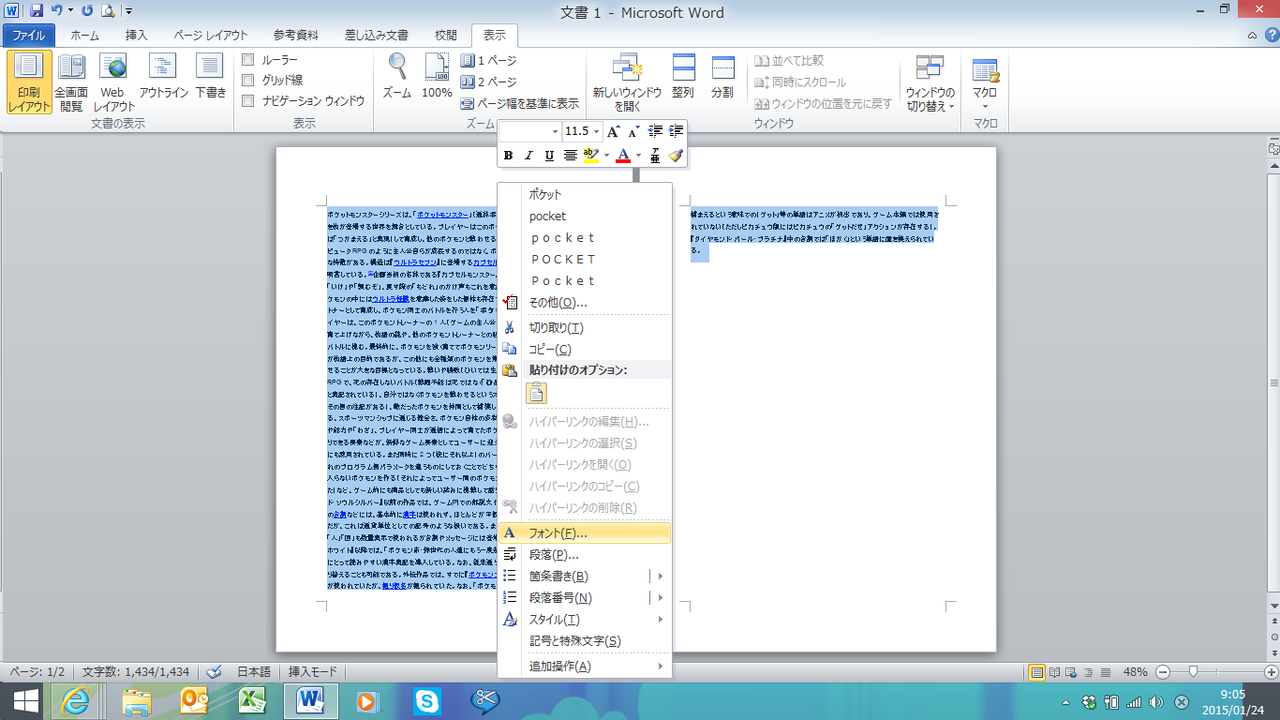
Task: Arrange all windows (整列)
Action: [683, 76]
